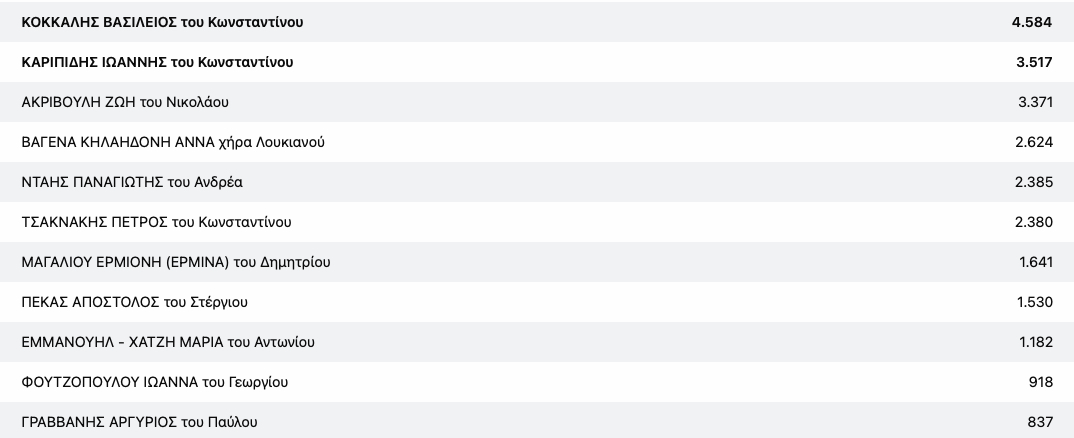This screenshot has height=438, width=1074.
Task: Click vote count 3.371
Action: (x=1033, y=102)
